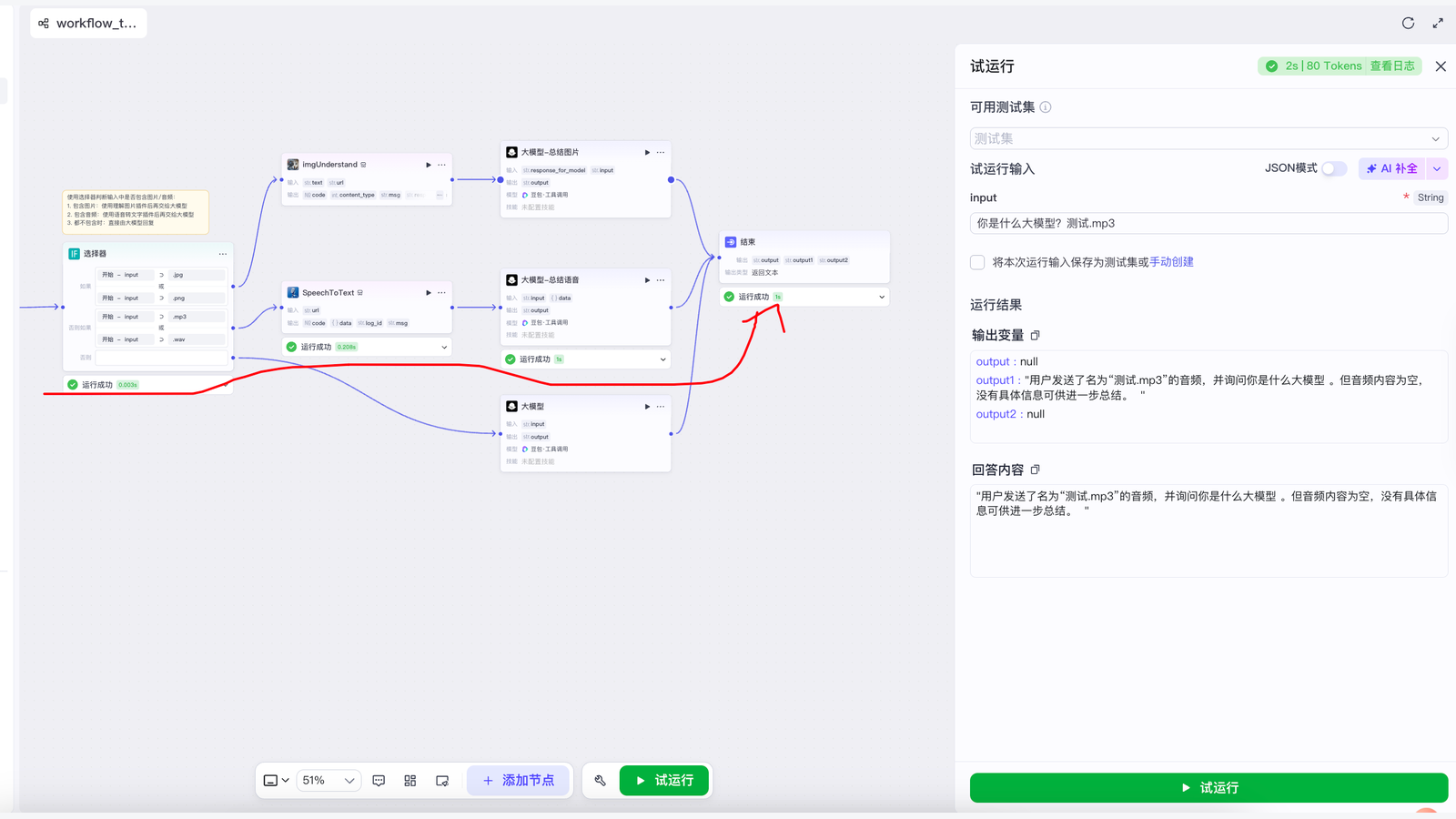The height and width of the screenshot is (819, 1456).
Task: Click the 查看日志 view logs link
Action: [x=1391, y=66]
